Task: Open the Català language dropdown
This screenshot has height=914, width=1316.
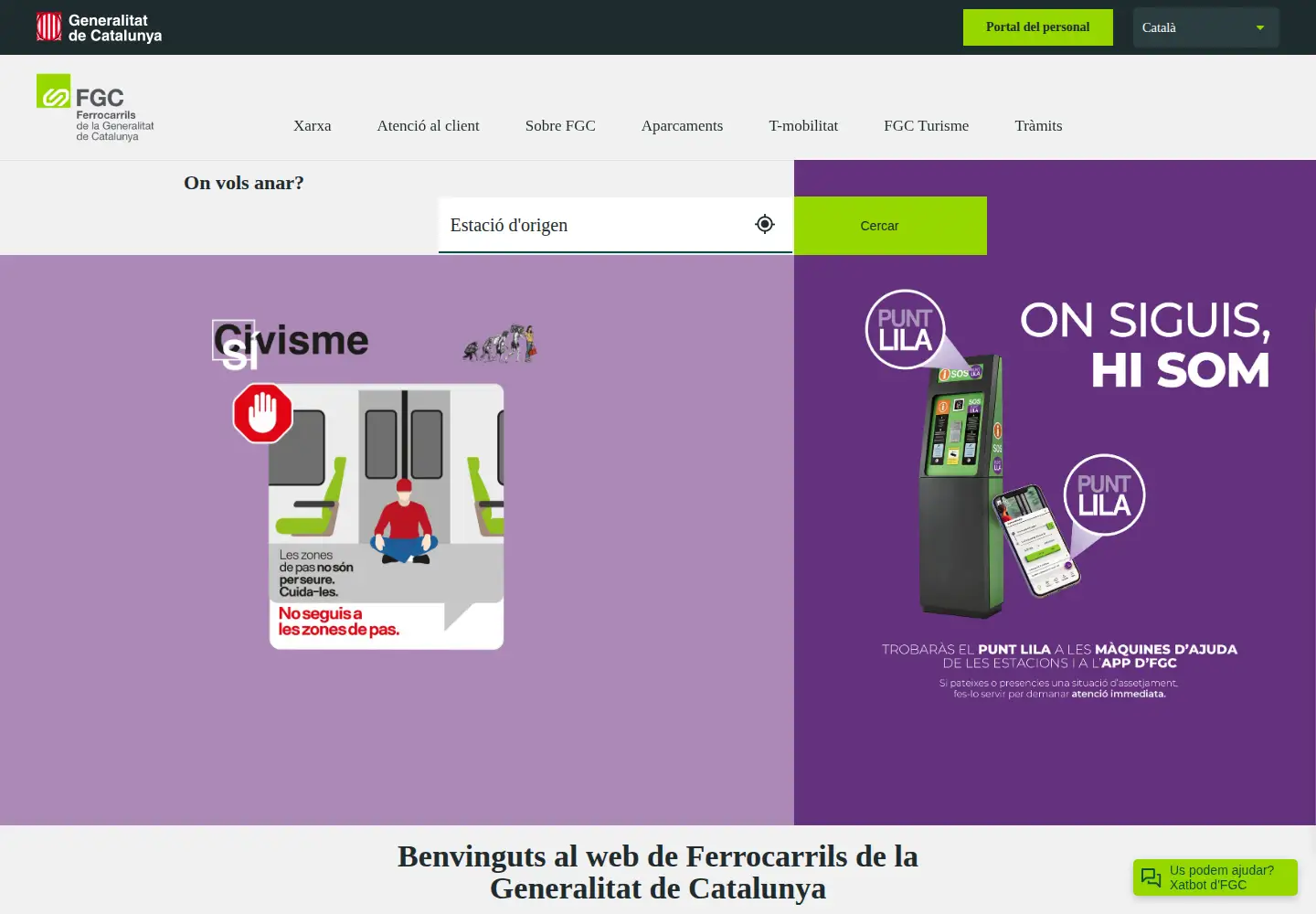Action: coord(1205,27)
